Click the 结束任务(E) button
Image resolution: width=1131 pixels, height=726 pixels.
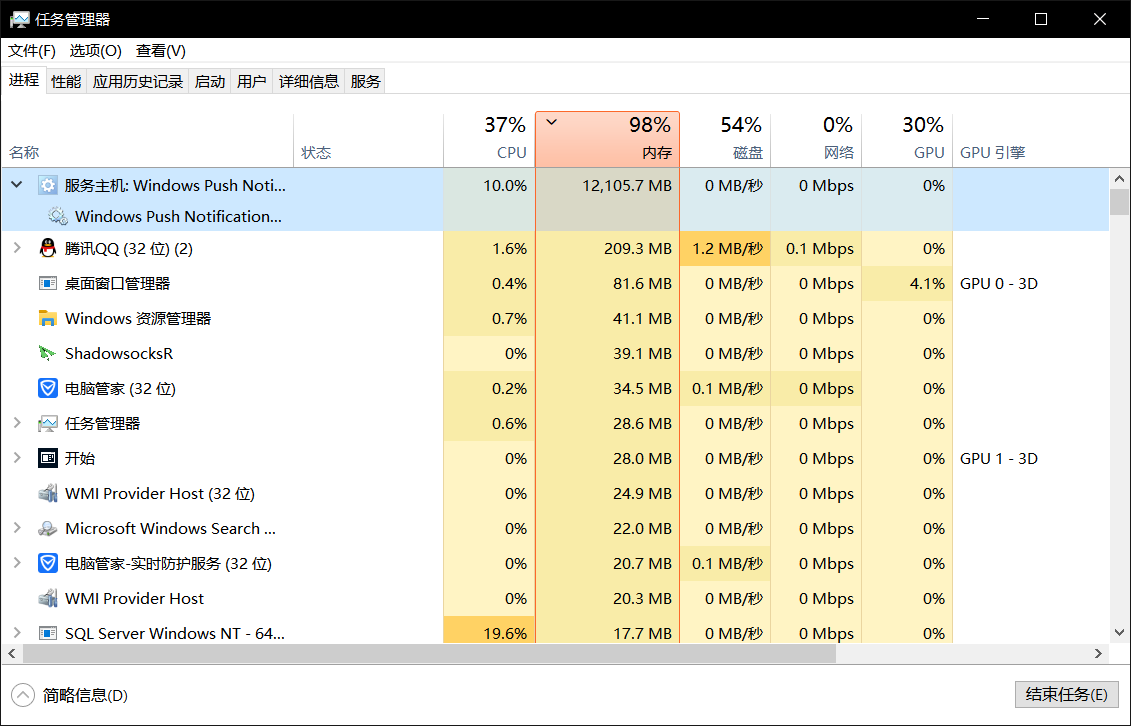coord(1066,694)
